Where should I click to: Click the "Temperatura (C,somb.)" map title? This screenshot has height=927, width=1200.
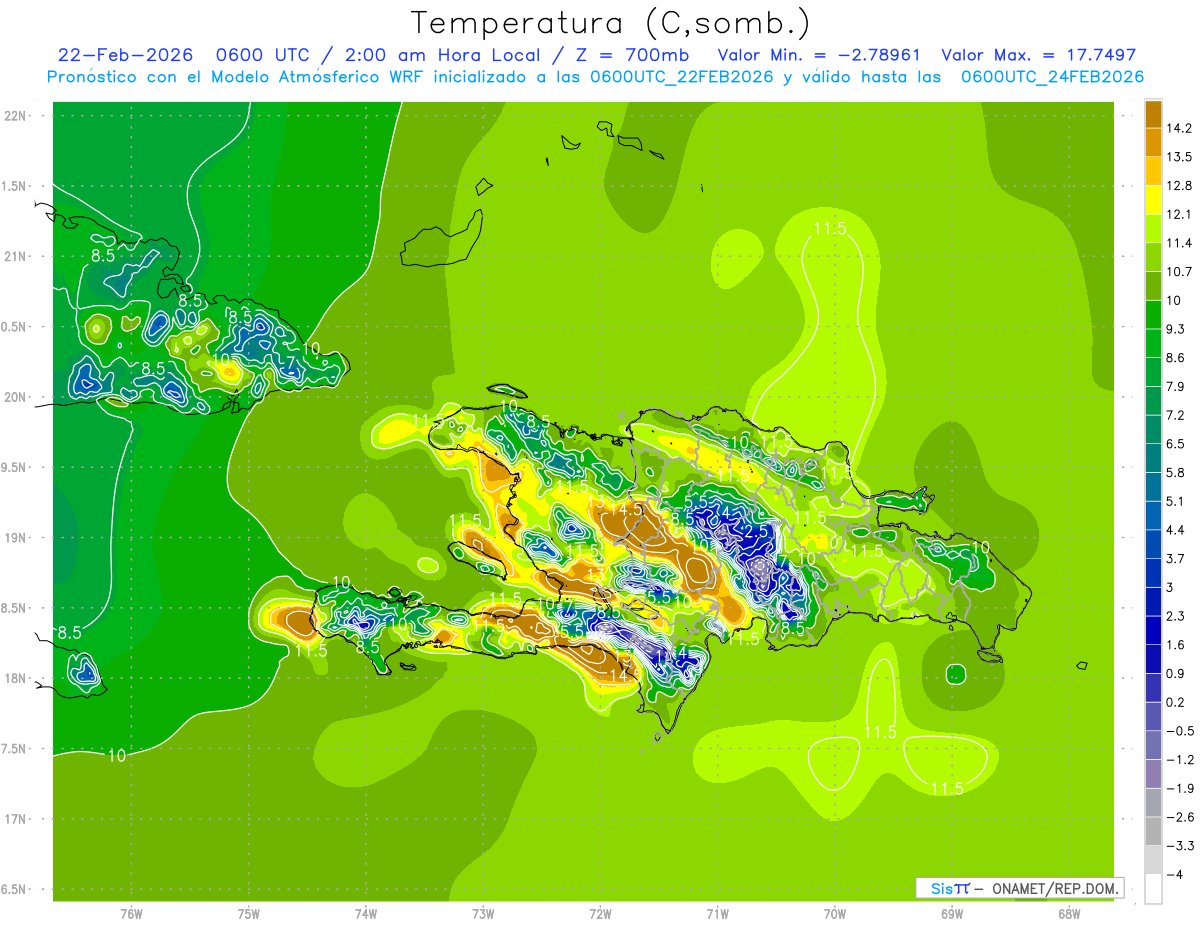click(611, 23)
